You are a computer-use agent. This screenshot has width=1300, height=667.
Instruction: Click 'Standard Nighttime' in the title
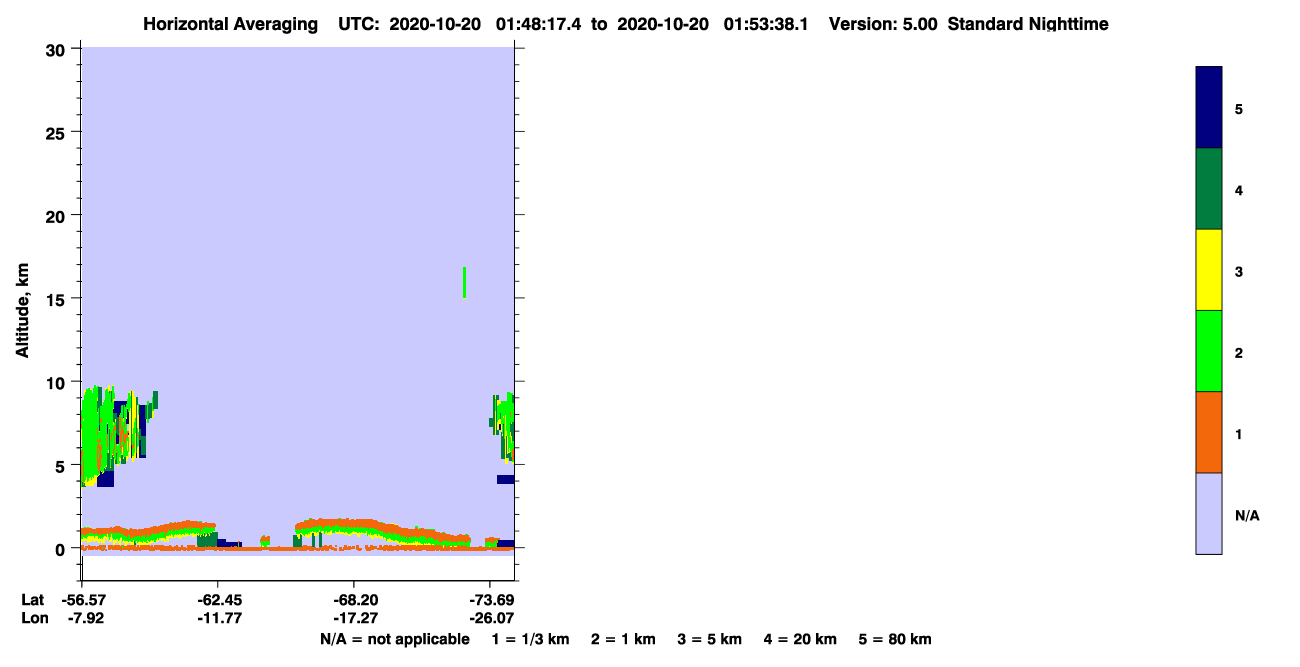pyautogui.click(x=1028, y=24)
